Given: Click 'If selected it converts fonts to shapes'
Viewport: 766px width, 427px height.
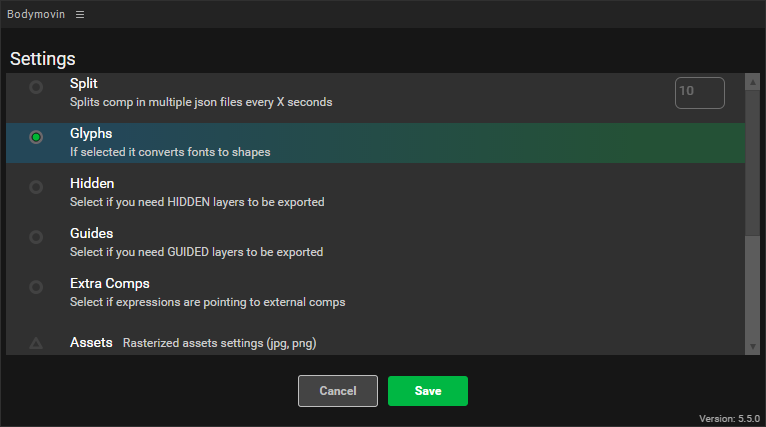Looking at the screenshot, I should 170,152.
